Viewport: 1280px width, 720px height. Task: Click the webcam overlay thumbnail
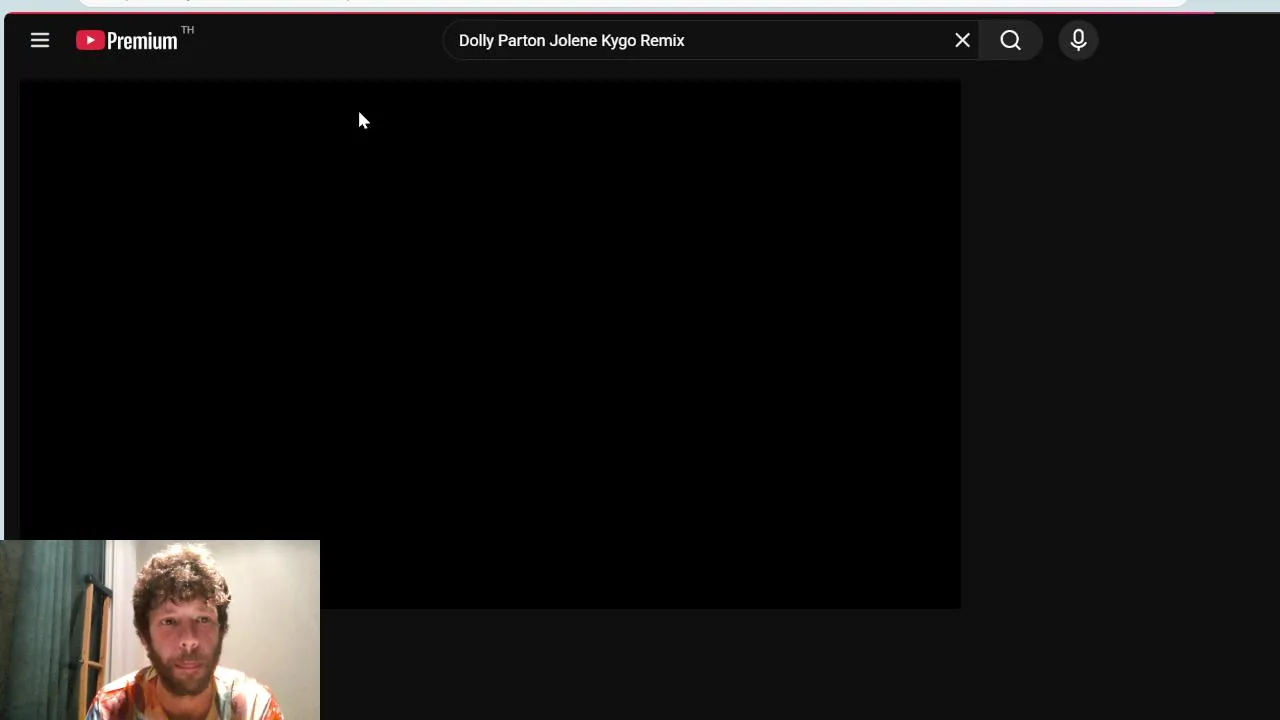(x=160, y=630)
